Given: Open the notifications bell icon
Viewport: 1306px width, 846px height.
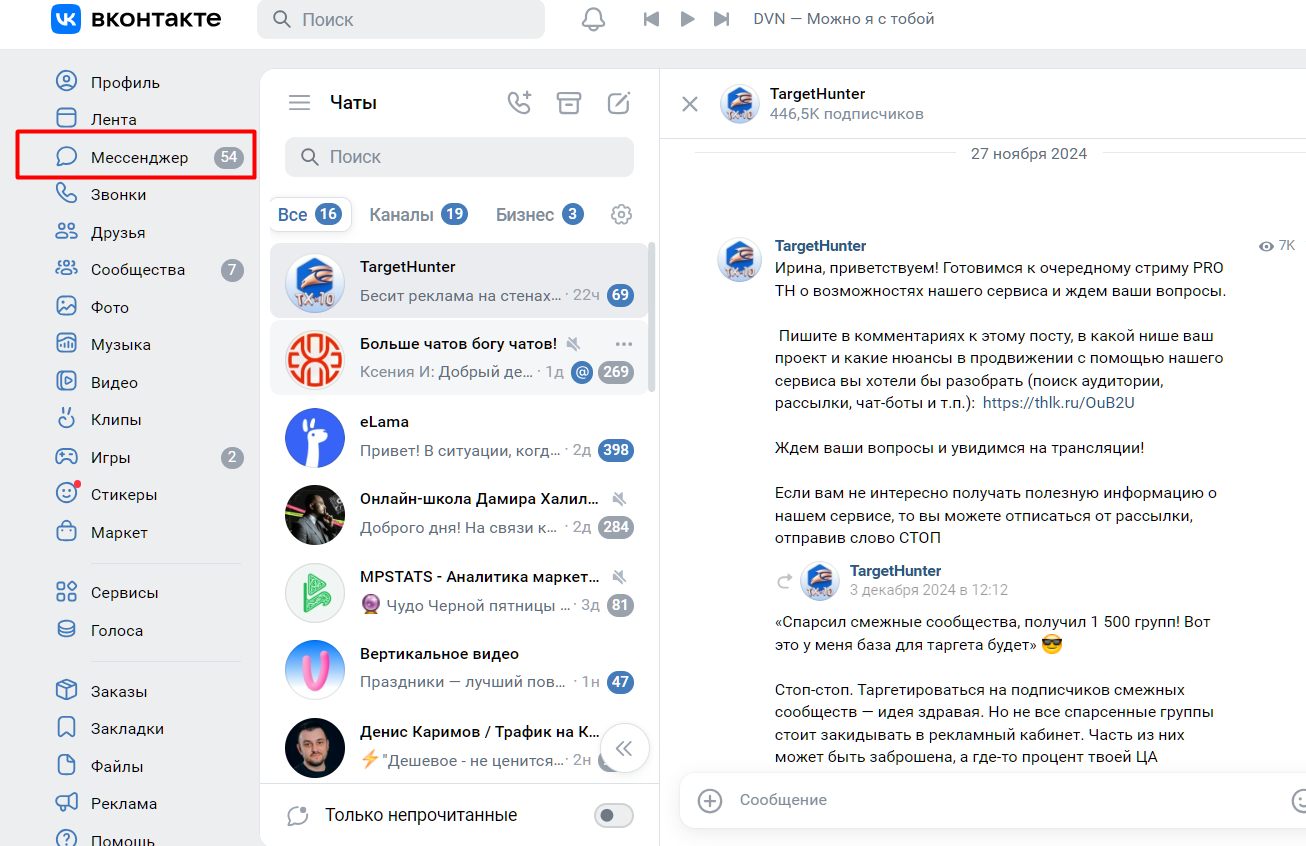Looking at the screenshot, I should (x=593, y=19).
